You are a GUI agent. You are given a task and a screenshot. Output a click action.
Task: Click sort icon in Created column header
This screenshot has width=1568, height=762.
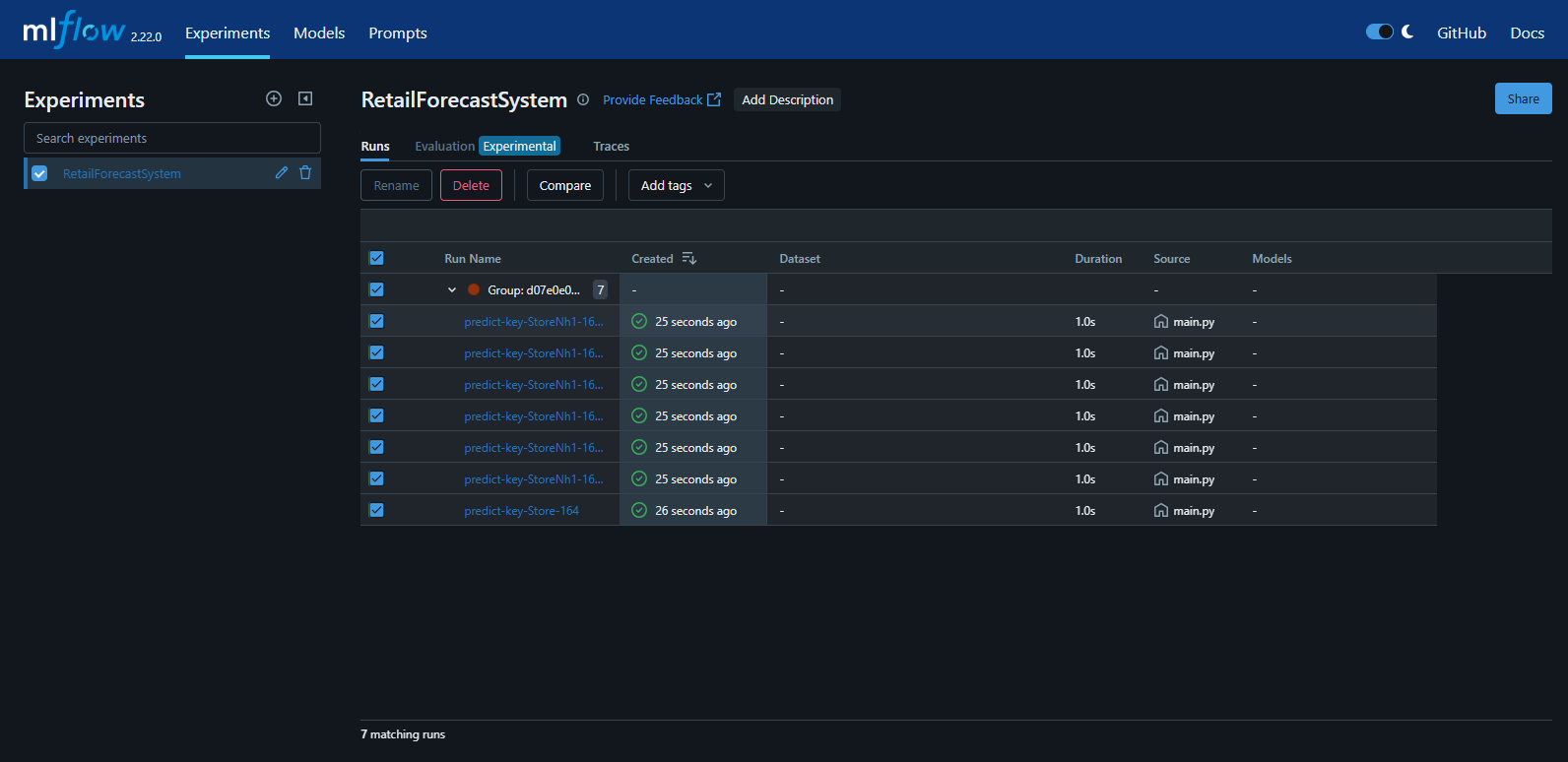tap(689, 258)
